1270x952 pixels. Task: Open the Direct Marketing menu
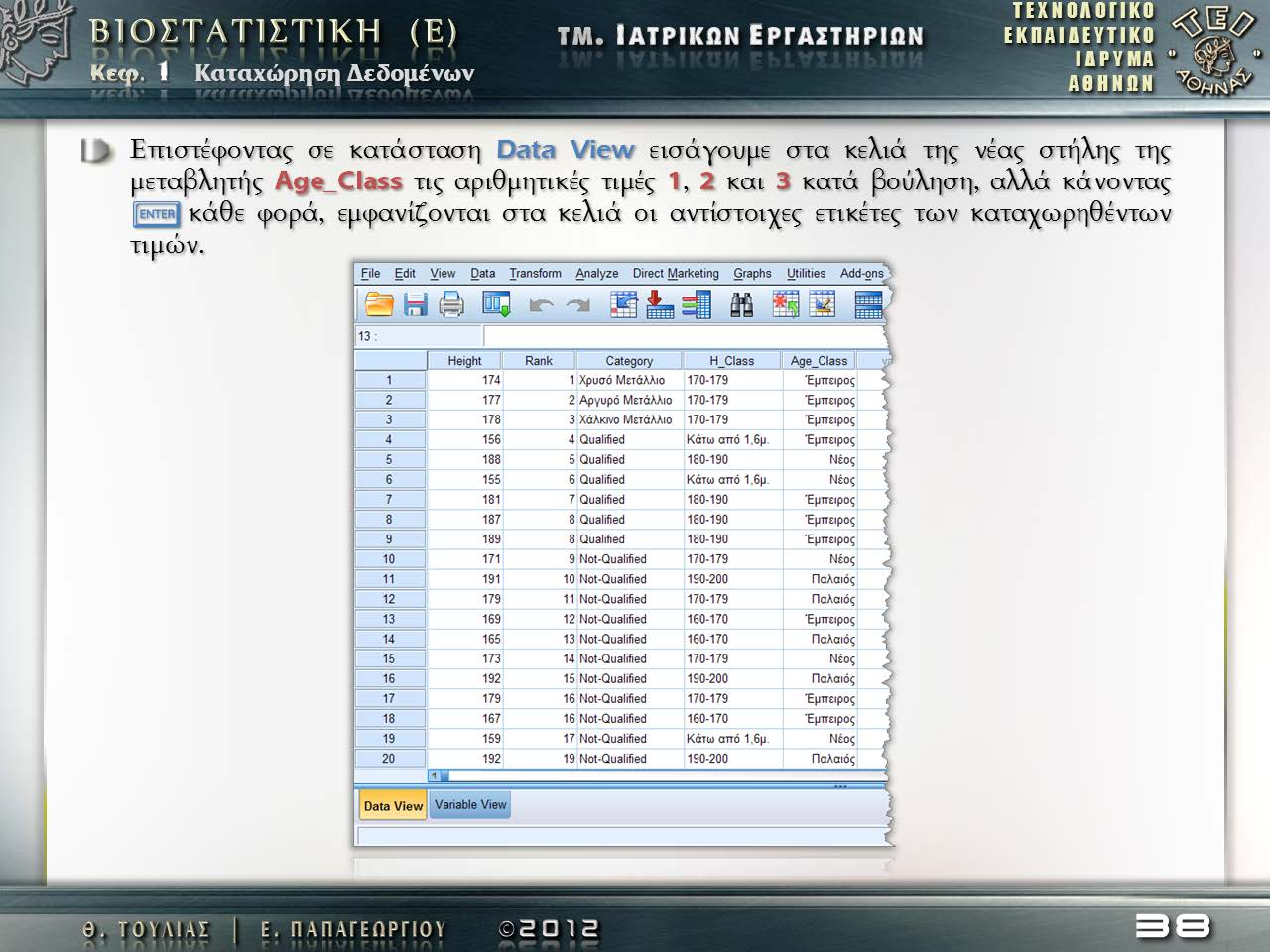coord(676,273)
